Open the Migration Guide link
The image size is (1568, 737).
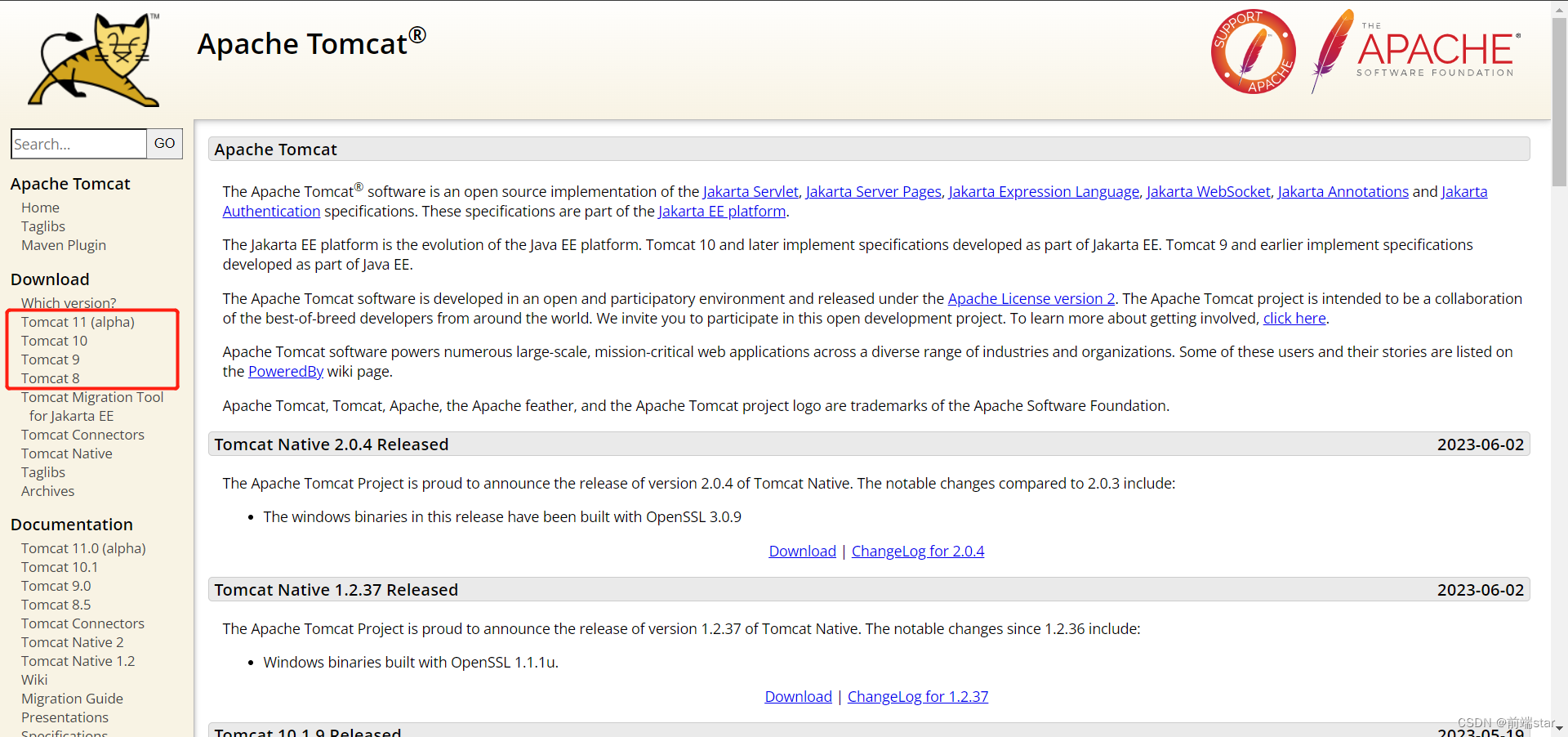tap(72, 699)
